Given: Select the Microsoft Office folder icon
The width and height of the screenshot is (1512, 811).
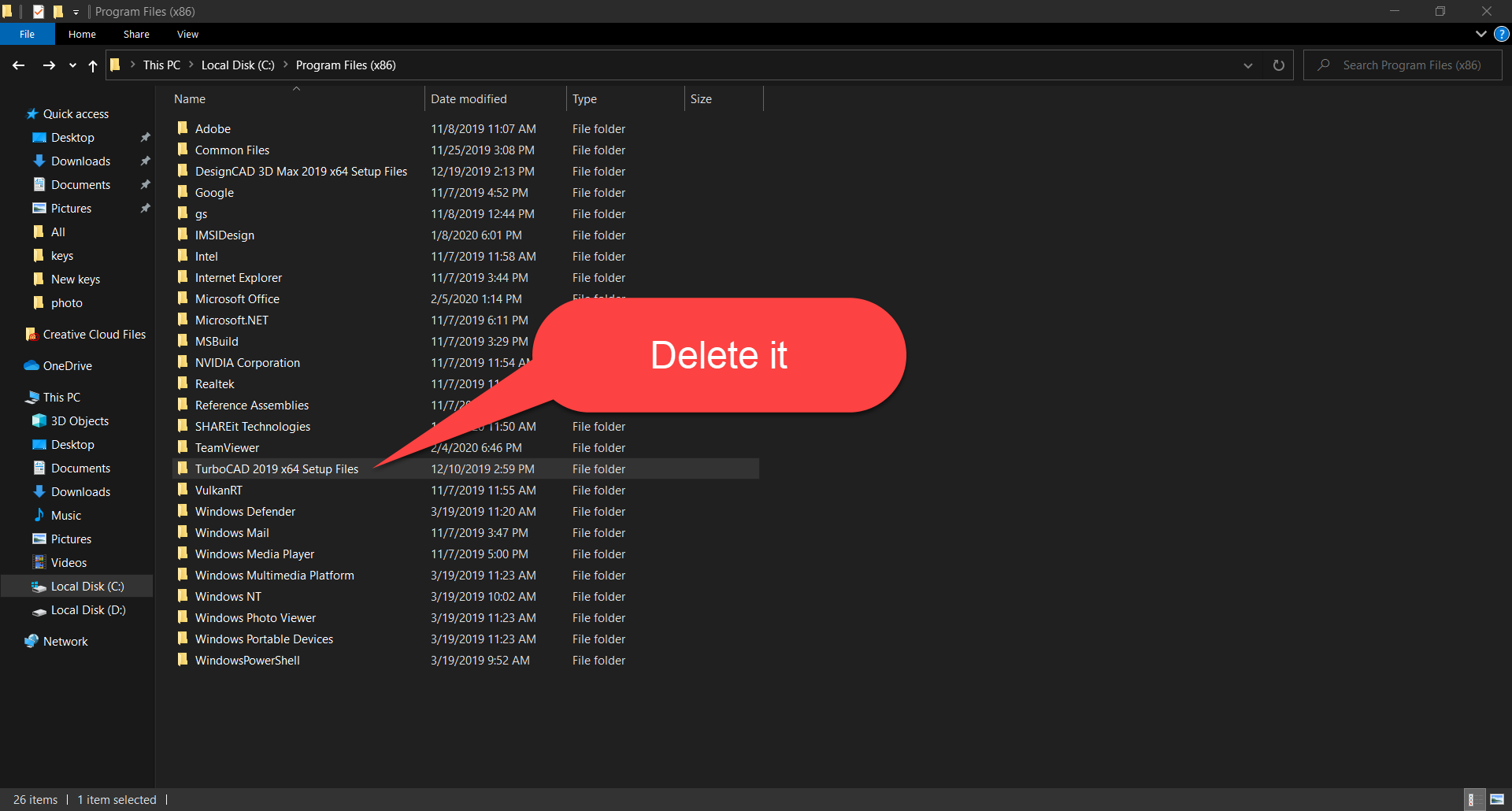Looking at the screenshot, I should coord(183,298).
